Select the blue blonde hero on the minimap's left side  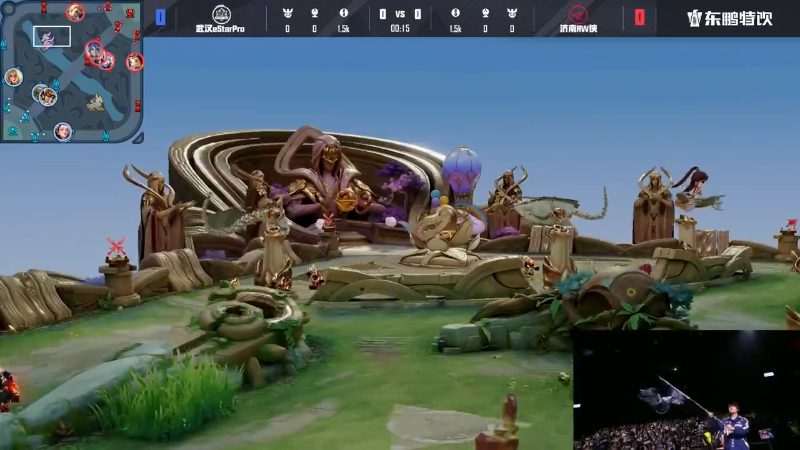tap(14, 77)
